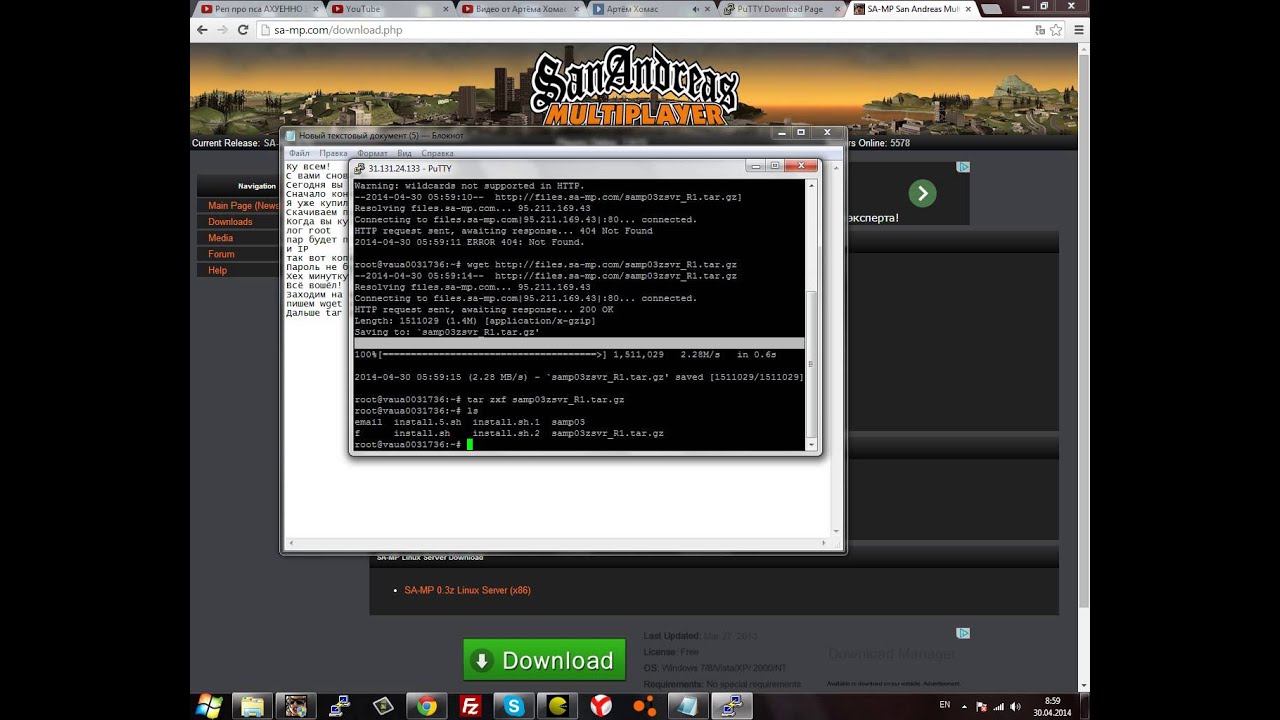Click the 'install.sh.2' file name in terminal
1280x720 pixels.
pos(506,433)
